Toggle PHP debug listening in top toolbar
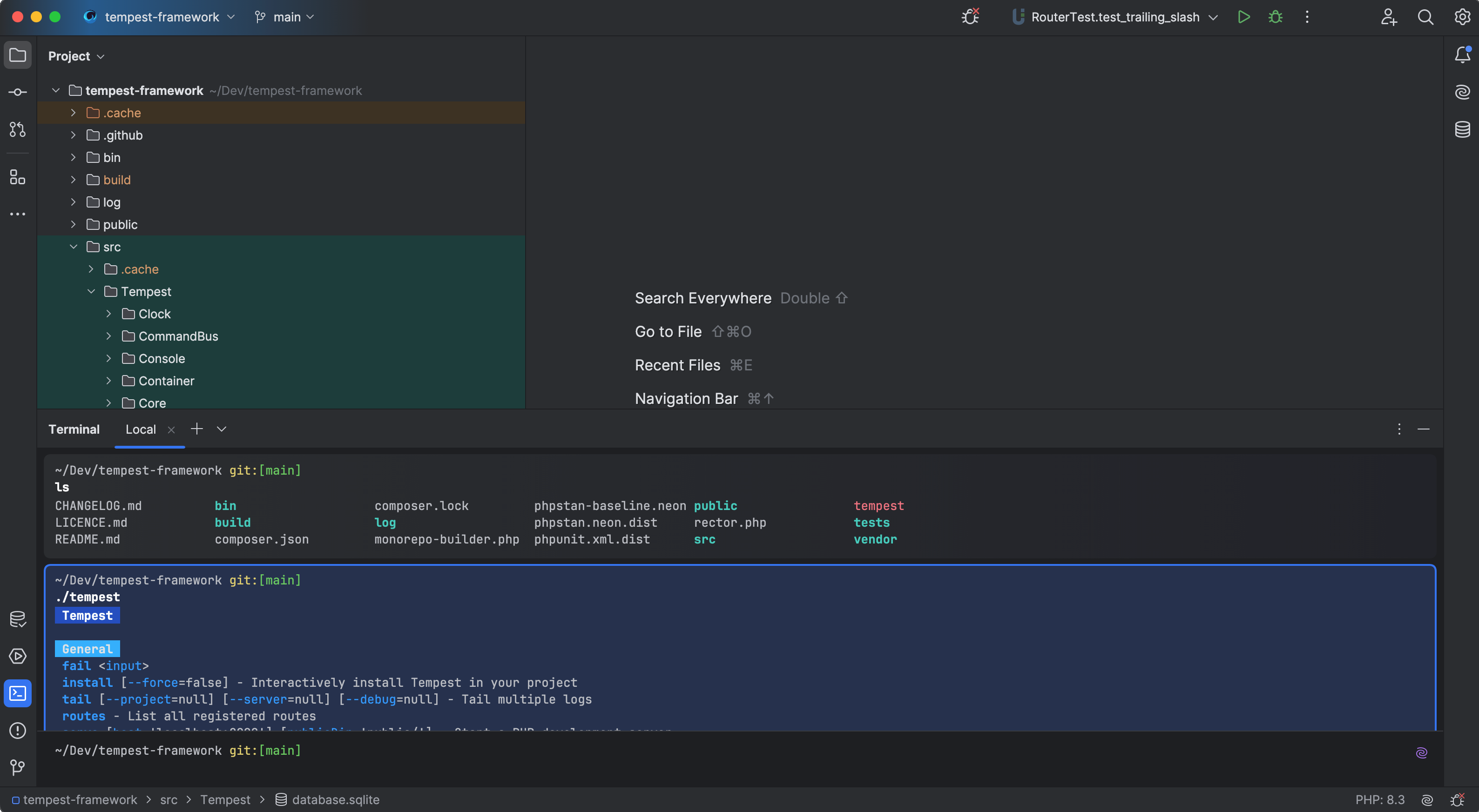 click(970, 17)
